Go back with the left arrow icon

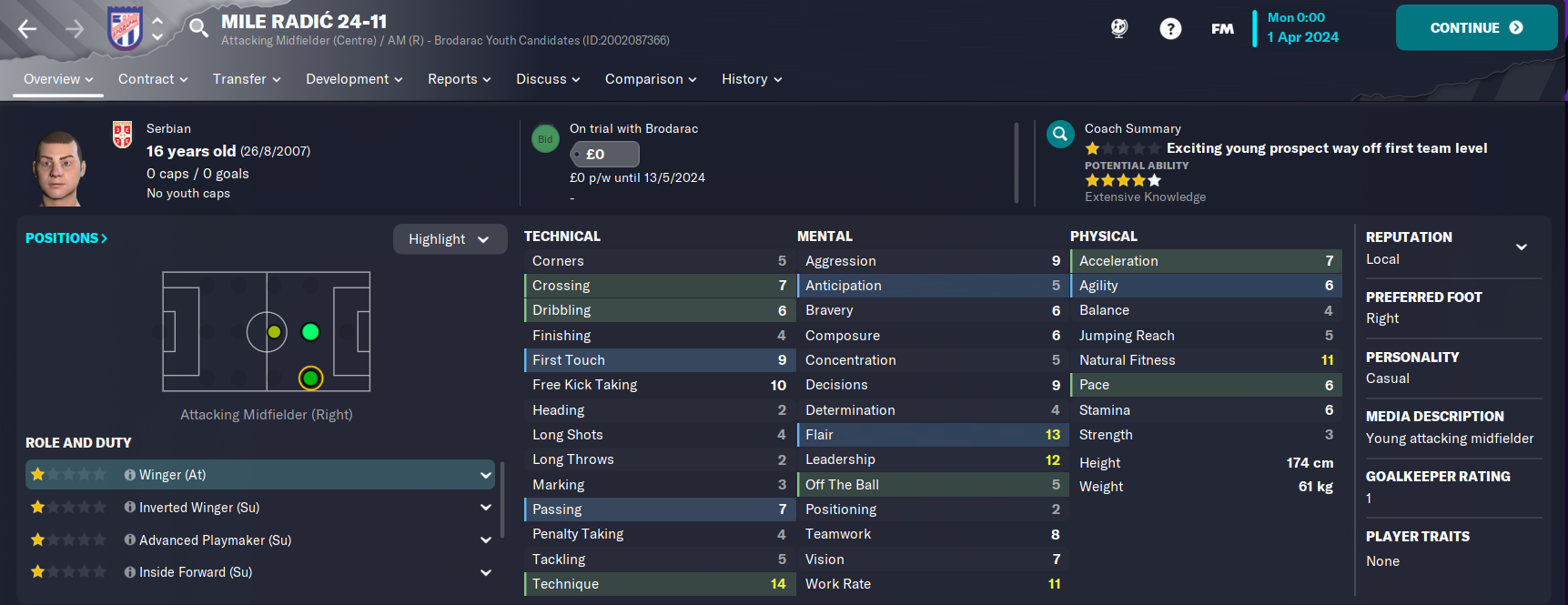(27, 29)
